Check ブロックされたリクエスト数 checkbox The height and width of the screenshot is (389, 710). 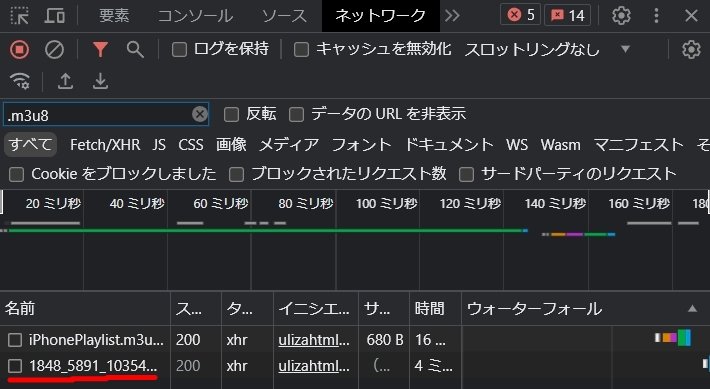pyautogui.click(x=236, y=174)
